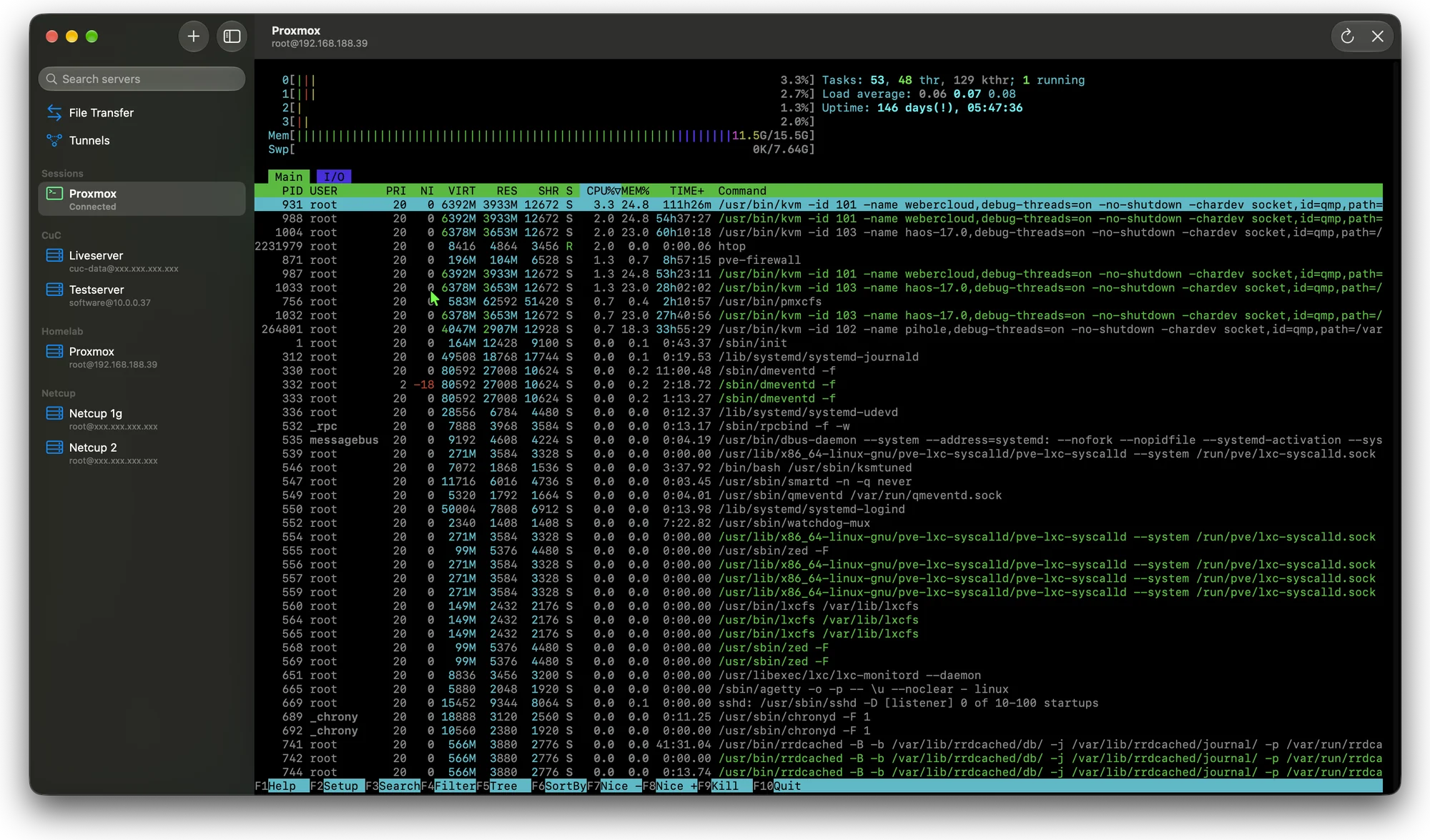The width and height of the screenshot is (1430, 840).
Task: Click the Swp usage meter
Action: coord(541,149)
